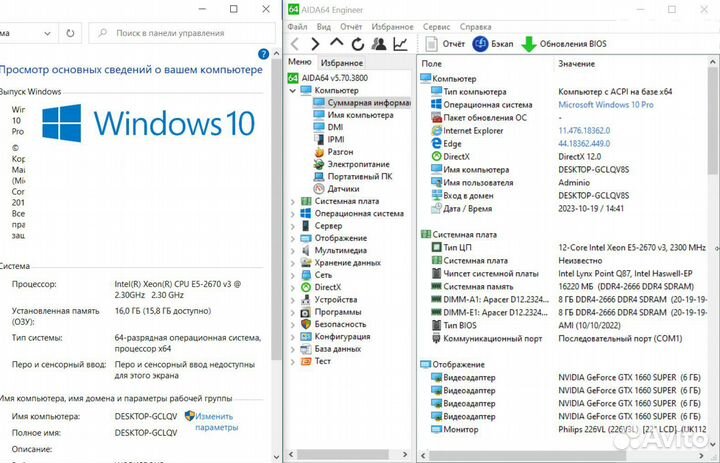Viewport: 720px width, 463px height.
Task: Expand the DirectX tree node
Action: pyautogui.click(x=292, y=288)
